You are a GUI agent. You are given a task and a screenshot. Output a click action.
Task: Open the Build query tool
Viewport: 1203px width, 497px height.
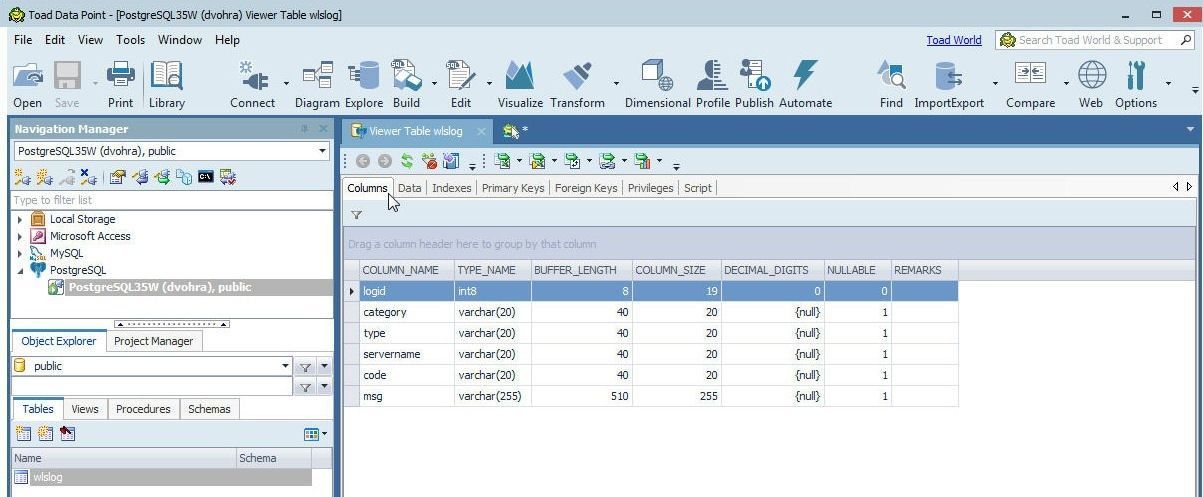tap(406, 85)
